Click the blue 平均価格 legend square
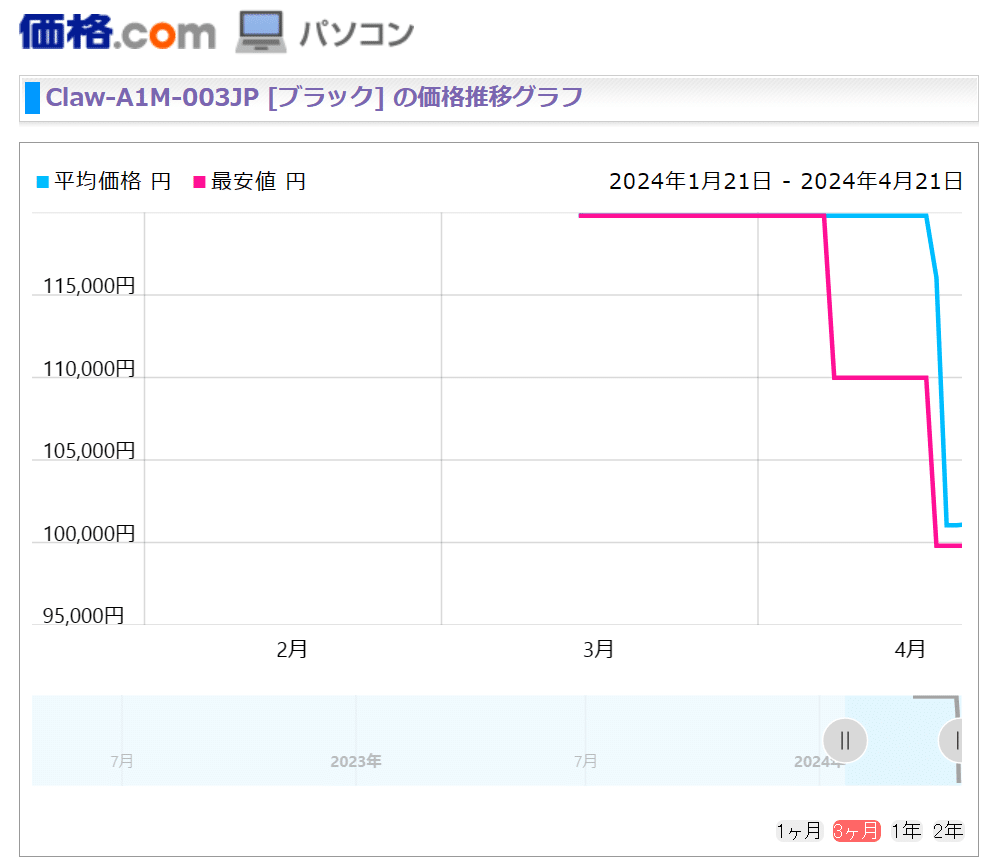 pos(42,182)
